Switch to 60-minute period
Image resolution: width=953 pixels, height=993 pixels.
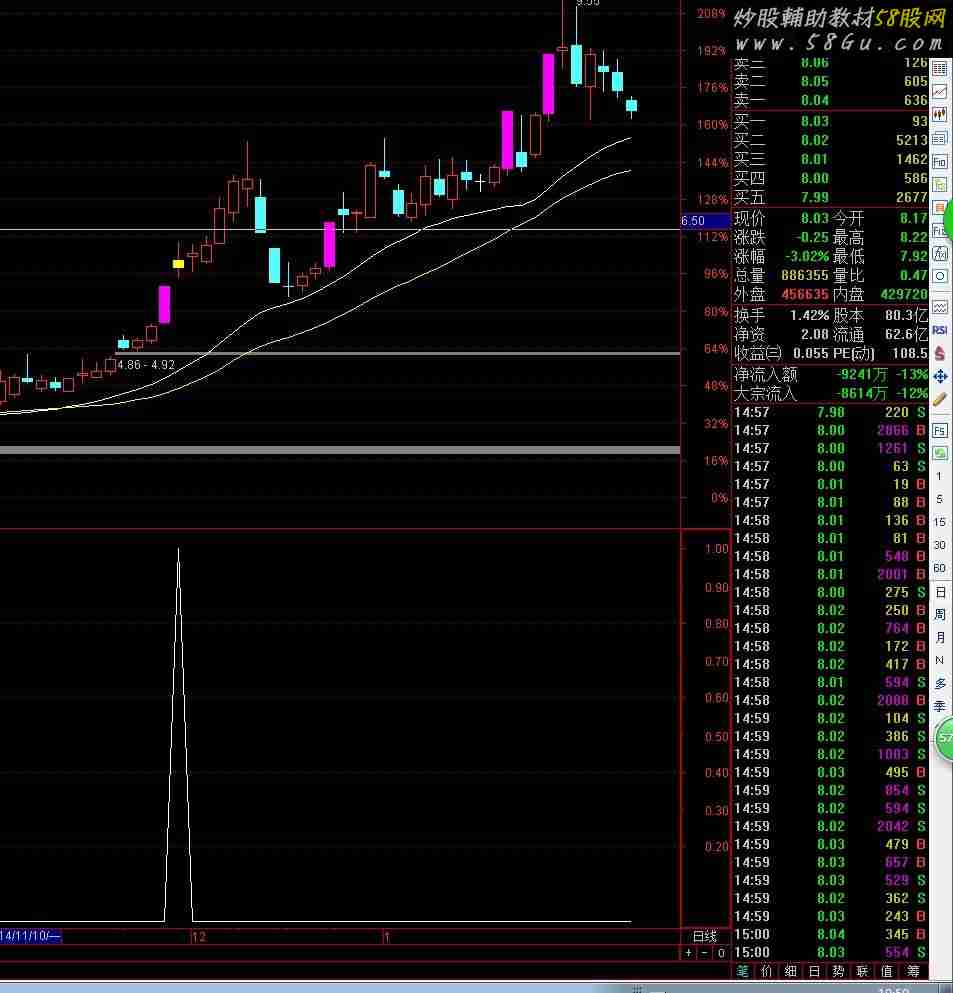[x=939, y=568]
